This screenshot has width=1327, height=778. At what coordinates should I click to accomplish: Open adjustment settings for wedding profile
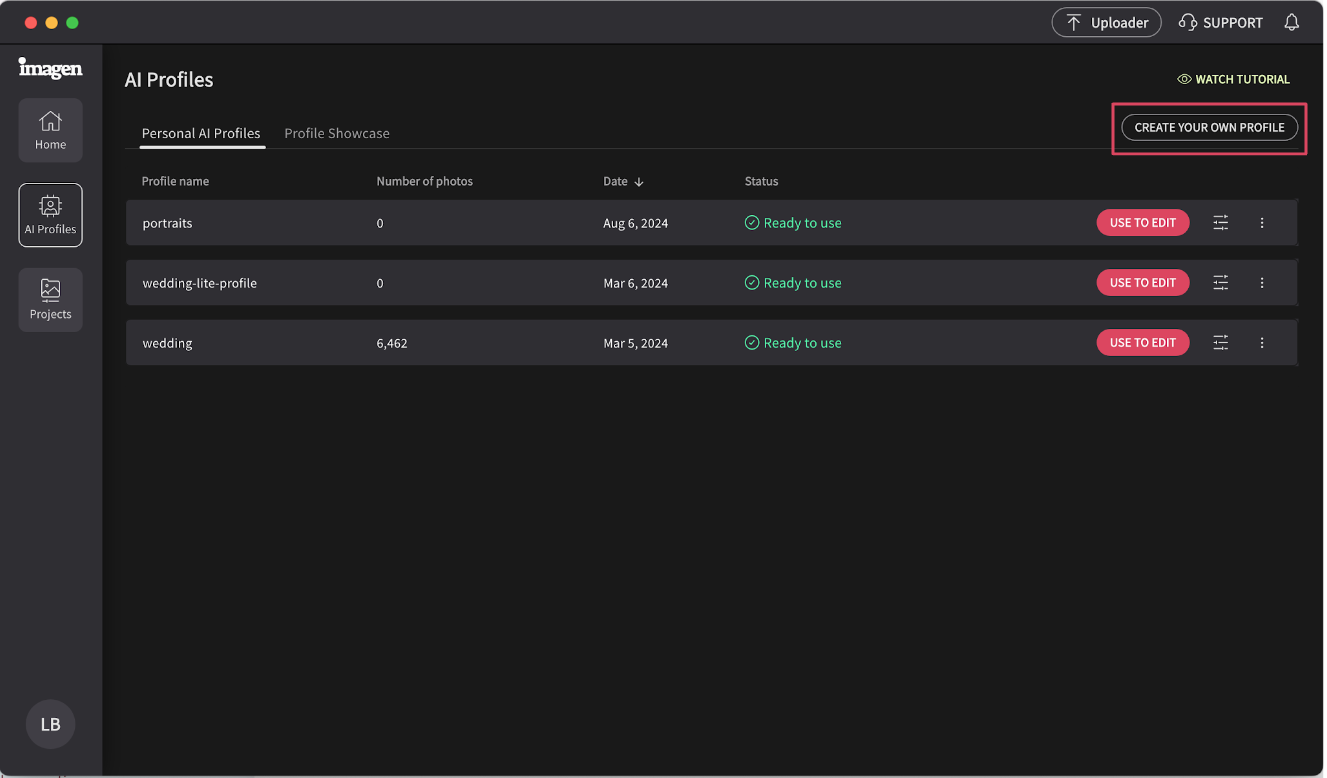(x=1221, y=343)
